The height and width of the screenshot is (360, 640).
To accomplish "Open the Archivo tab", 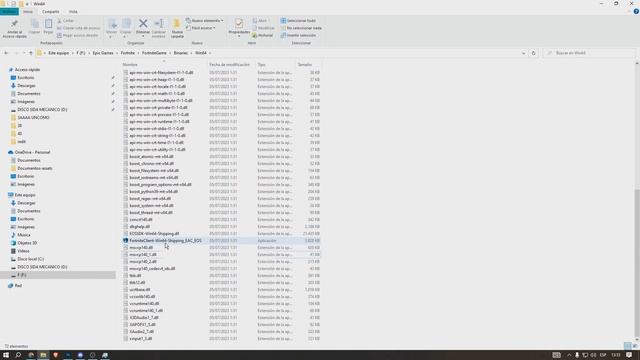I will click(9, 11).
